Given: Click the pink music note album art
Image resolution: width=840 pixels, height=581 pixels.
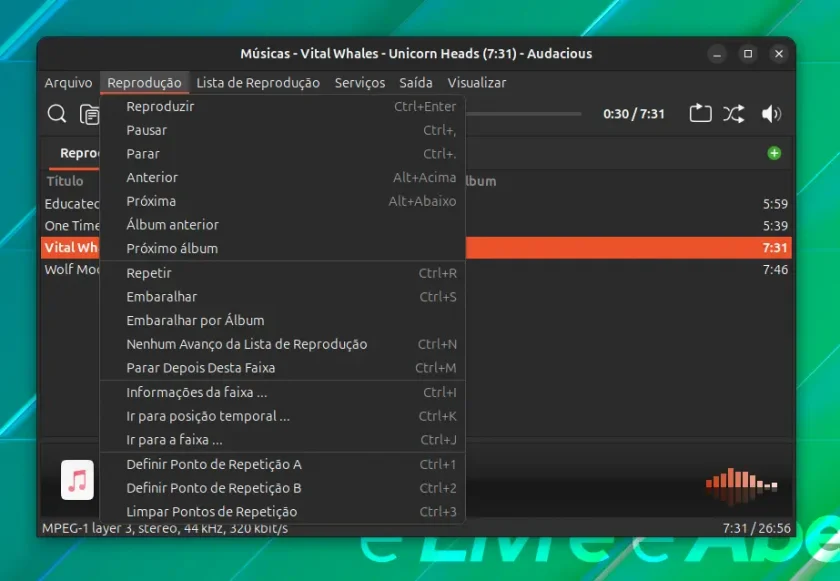Looking at the screenshot, I should click(x=77, y=480).
